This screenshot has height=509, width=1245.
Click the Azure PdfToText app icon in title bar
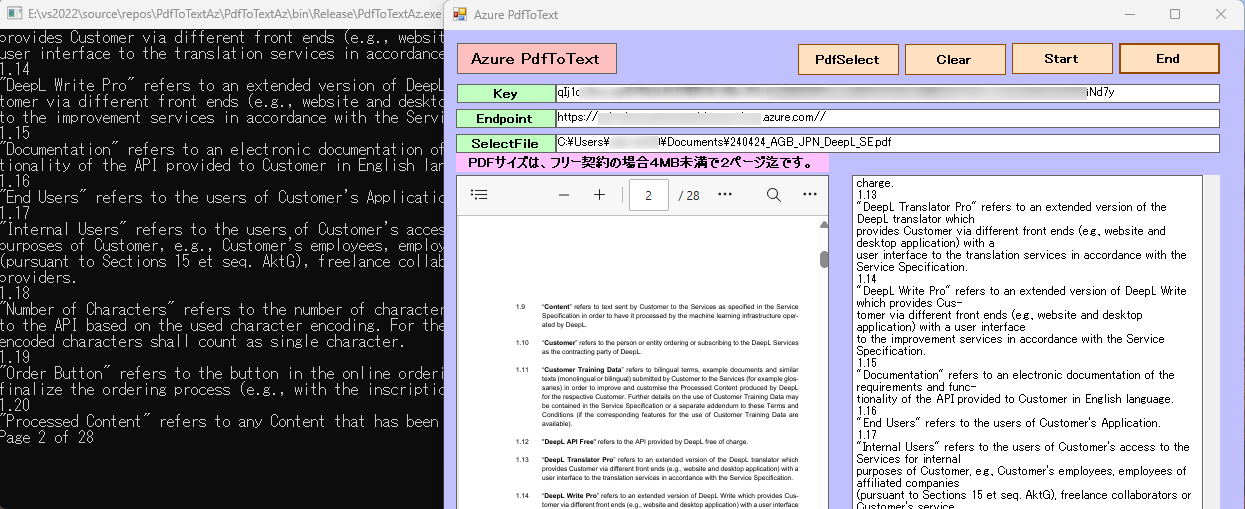(x=460, y=15)
